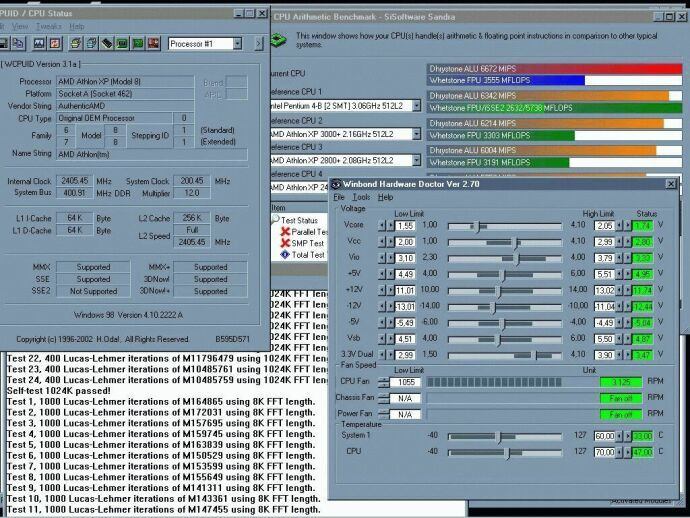Increase the CPU temperature high limit arrow
690x518 pixels.
(628, 452)
